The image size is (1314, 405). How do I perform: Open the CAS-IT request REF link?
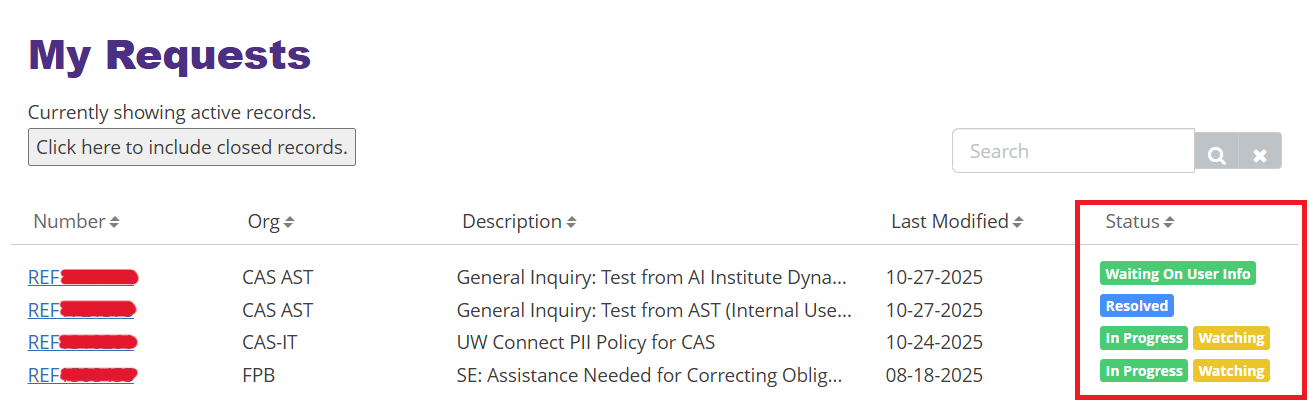point(44,343)
